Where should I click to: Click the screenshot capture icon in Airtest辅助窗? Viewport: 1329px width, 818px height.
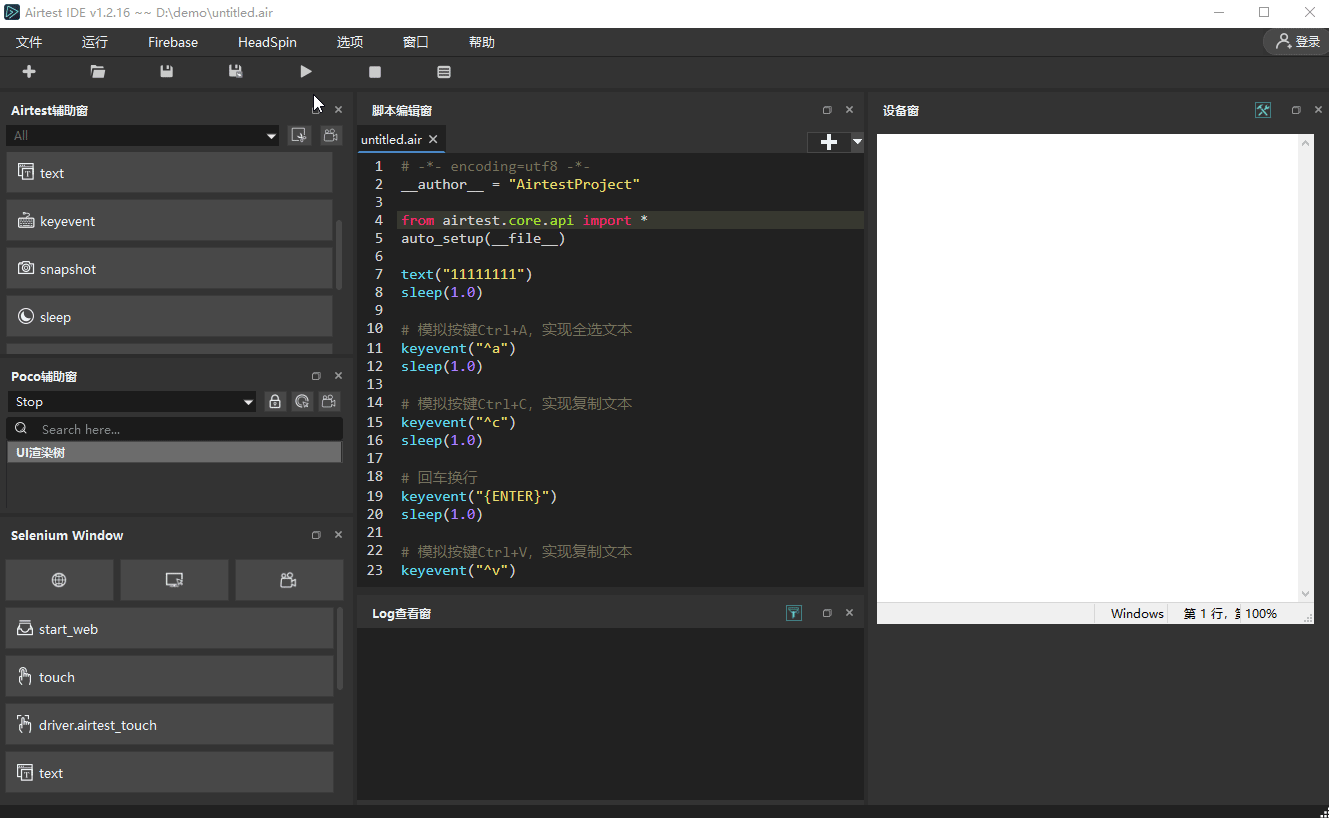(299, 136)
